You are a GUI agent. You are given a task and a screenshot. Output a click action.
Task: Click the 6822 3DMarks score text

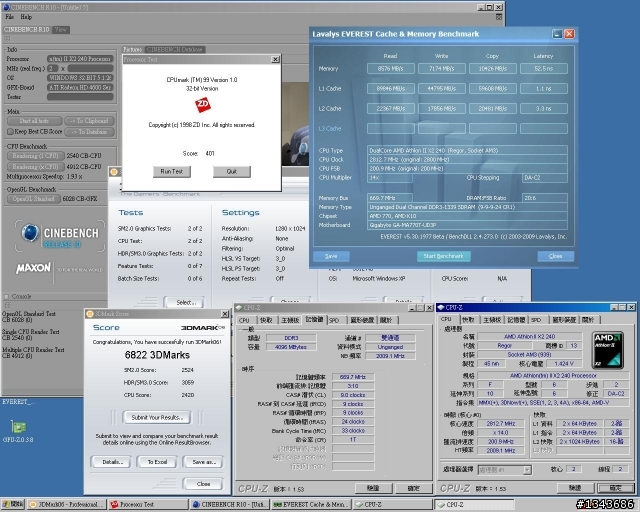tap(157, 355)
